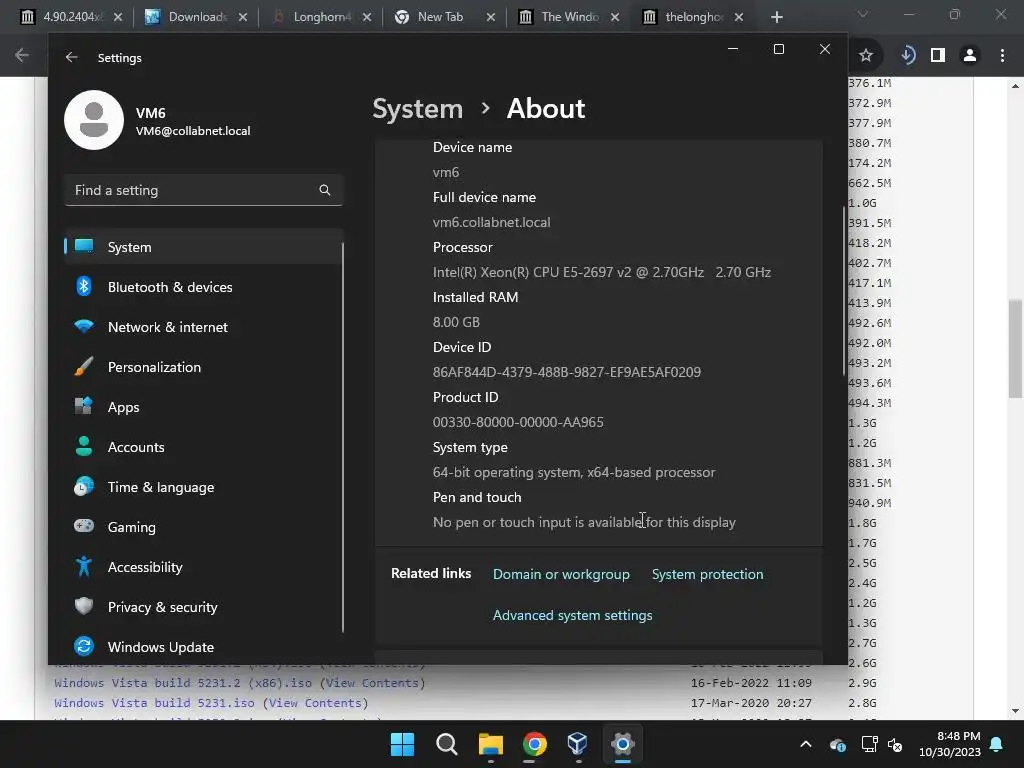Image resolution: width=1024 pixels, height=768 pixels.
Task: Open Time & language settings
Action: [203, 487]
